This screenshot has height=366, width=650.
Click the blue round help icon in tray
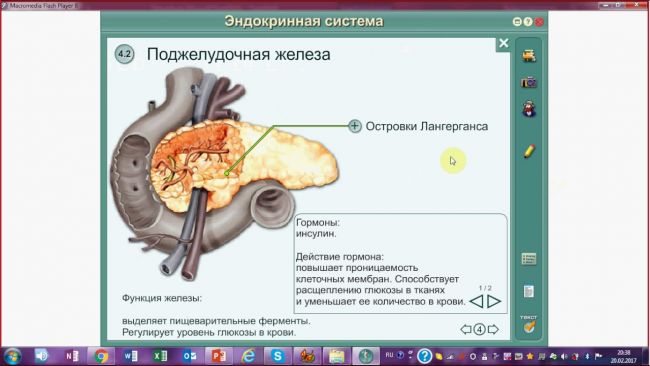coord(424,356)
